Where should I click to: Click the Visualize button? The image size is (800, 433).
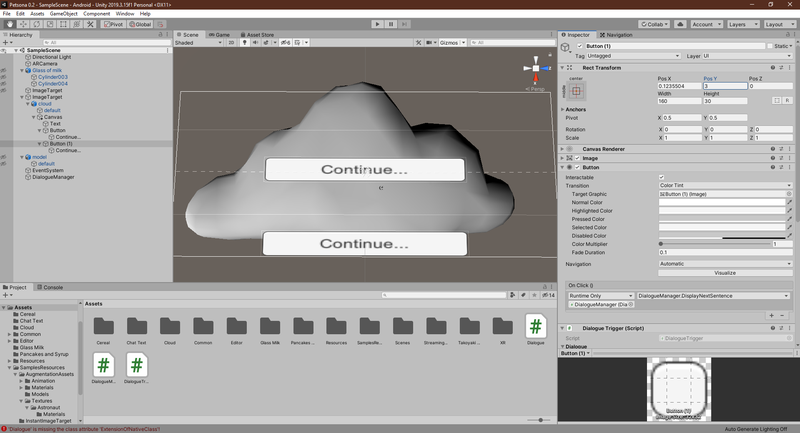point(724,272)
